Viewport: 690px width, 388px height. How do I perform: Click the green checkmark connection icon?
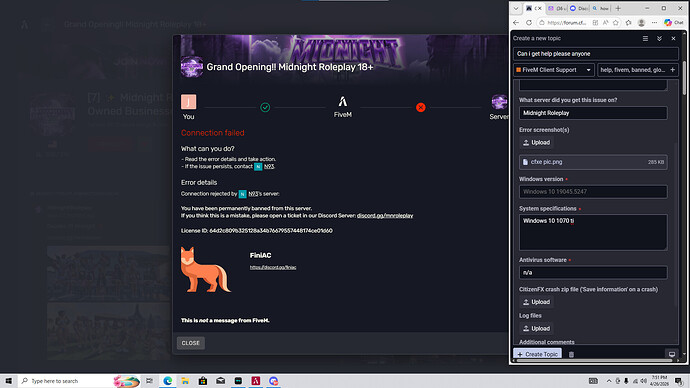[x=265, y=107]
